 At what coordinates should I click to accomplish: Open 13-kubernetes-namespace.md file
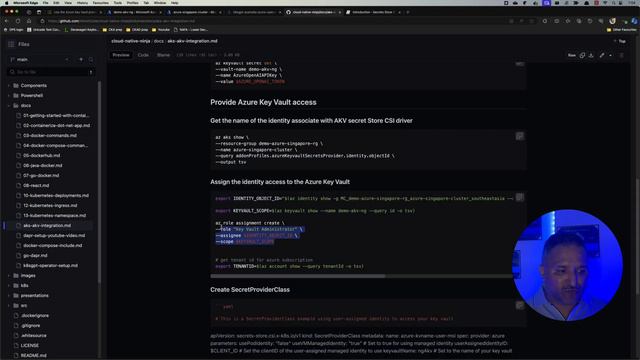[x=54, y=216]
